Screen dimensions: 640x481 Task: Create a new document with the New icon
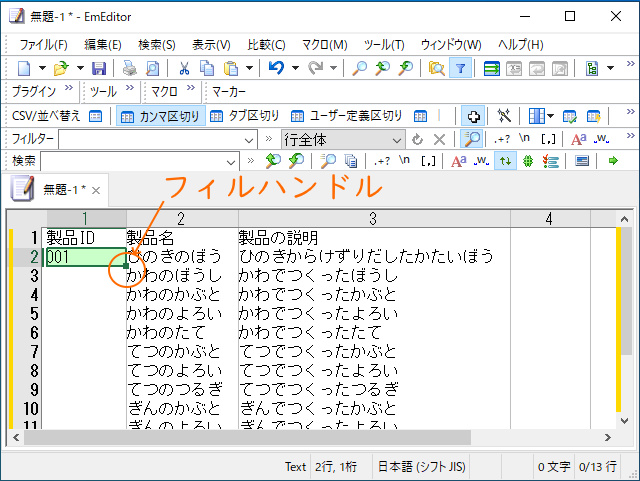point(24,68)
